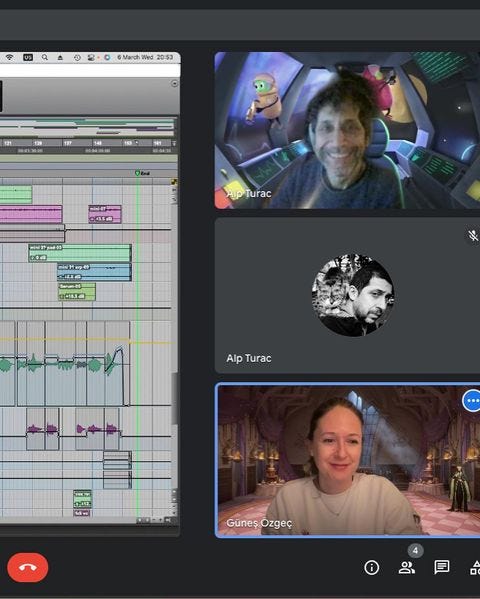480x599 pixels.
Task: Open more options on Güneş Özgeç's tile
Action: click(x=472, y=401)
